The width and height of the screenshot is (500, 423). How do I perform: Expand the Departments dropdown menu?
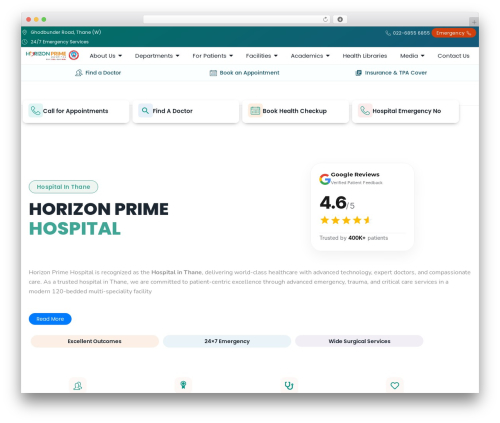point(157,56)
